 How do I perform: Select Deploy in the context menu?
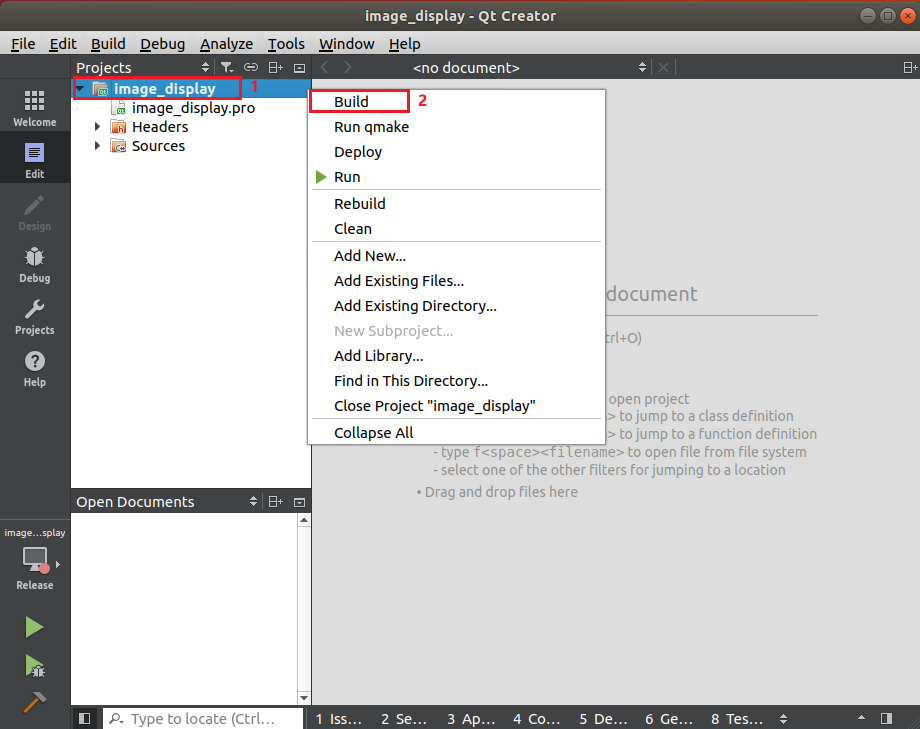pyautogui.click(x=456, y=152)
